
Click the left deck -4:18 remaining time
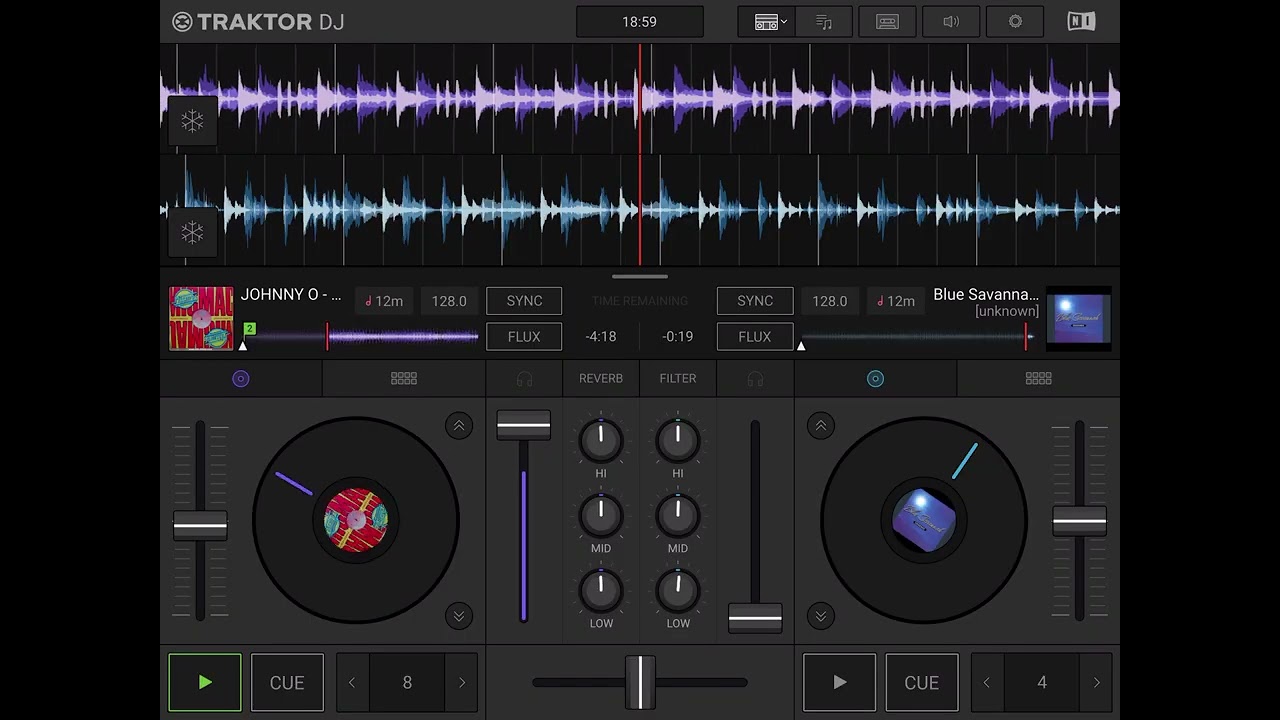[x=601, y=337]
